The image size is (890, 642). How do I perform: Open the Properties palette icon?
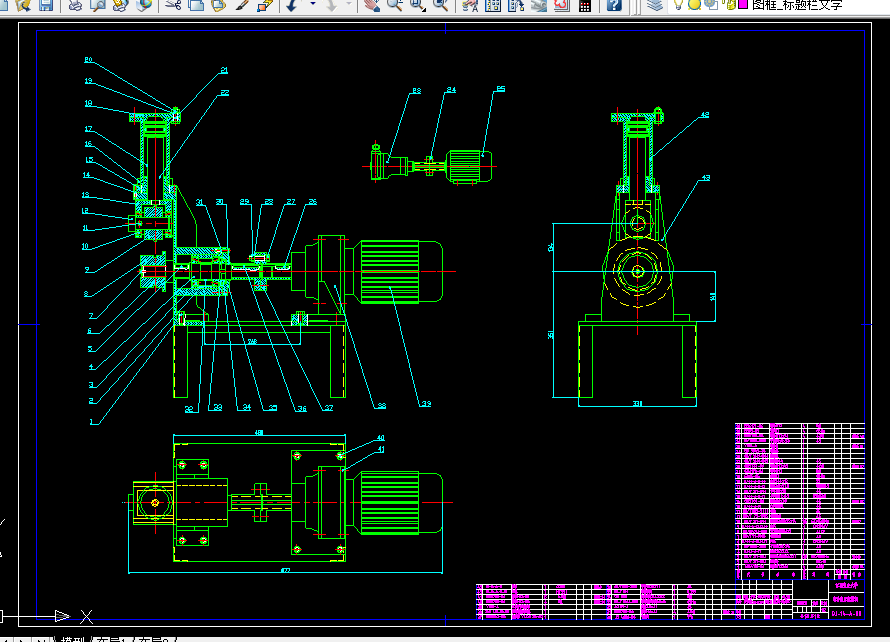click(x=470, y=5)
